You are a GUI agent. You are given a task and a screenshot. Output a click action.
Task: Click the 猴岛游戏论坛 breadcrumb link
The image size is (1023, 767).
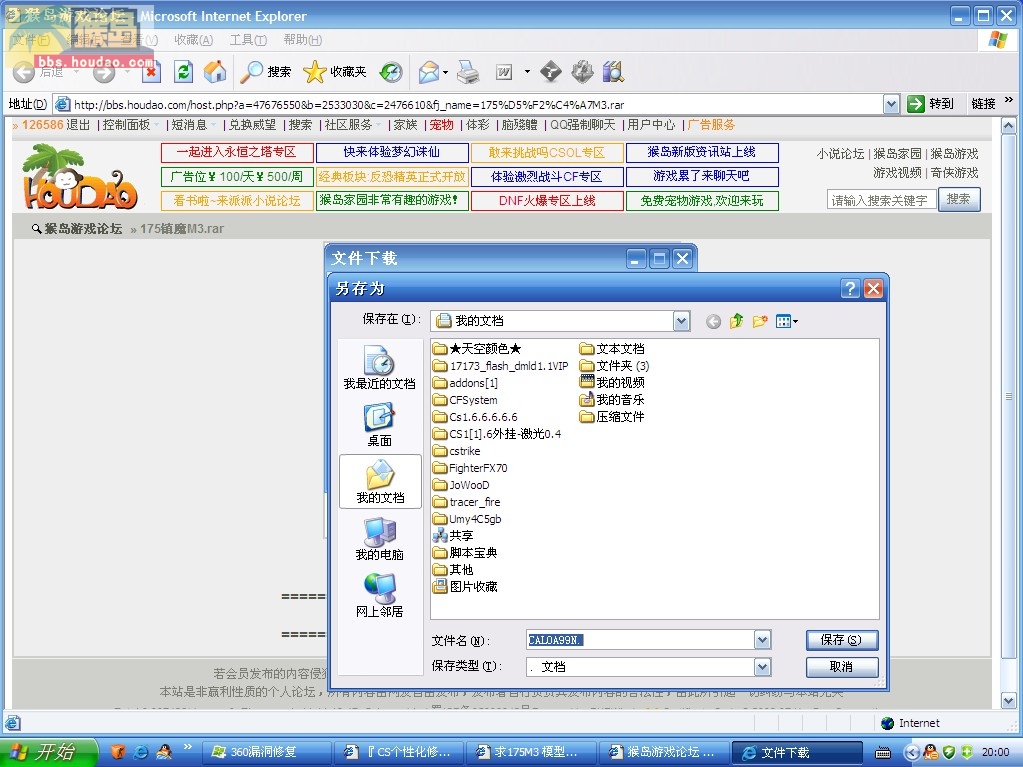click(83, 228)
